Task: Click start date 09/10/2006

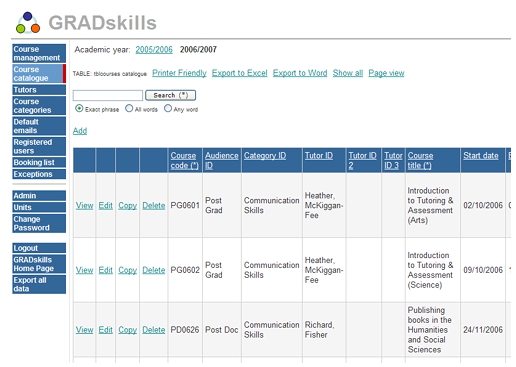Action: pyautogui.click(x=483, y=270)
